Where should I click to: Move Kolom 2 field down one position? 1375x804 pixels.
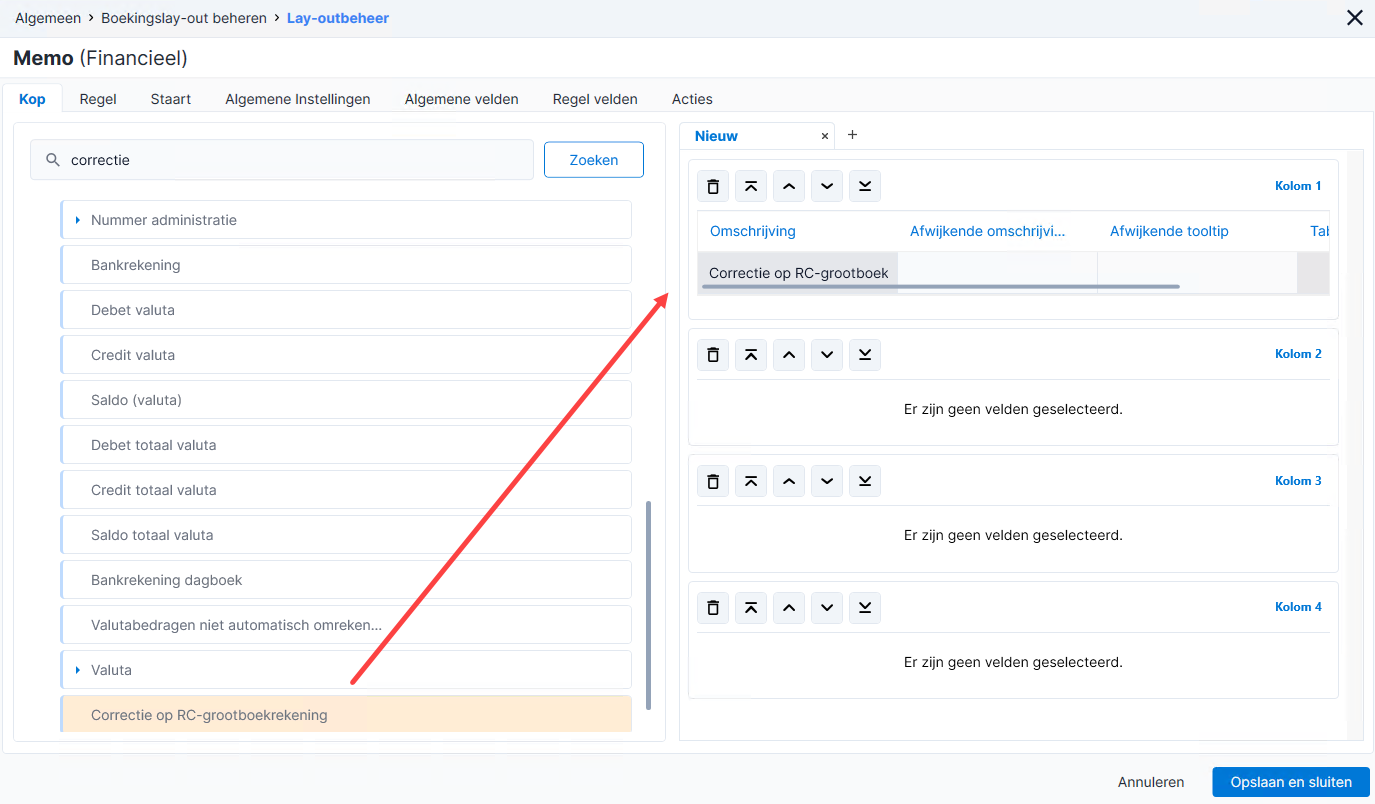(x=827, y=354)
